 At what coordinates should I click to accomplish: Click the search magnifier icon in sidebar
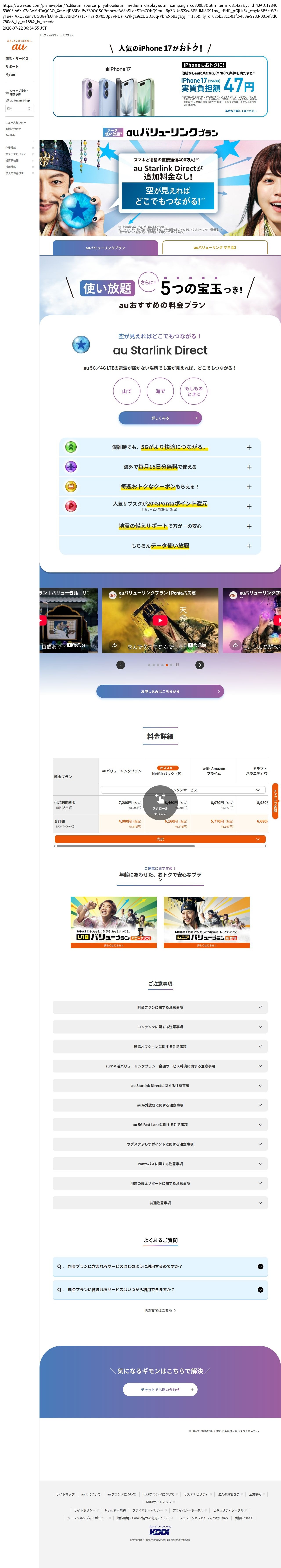29,109
